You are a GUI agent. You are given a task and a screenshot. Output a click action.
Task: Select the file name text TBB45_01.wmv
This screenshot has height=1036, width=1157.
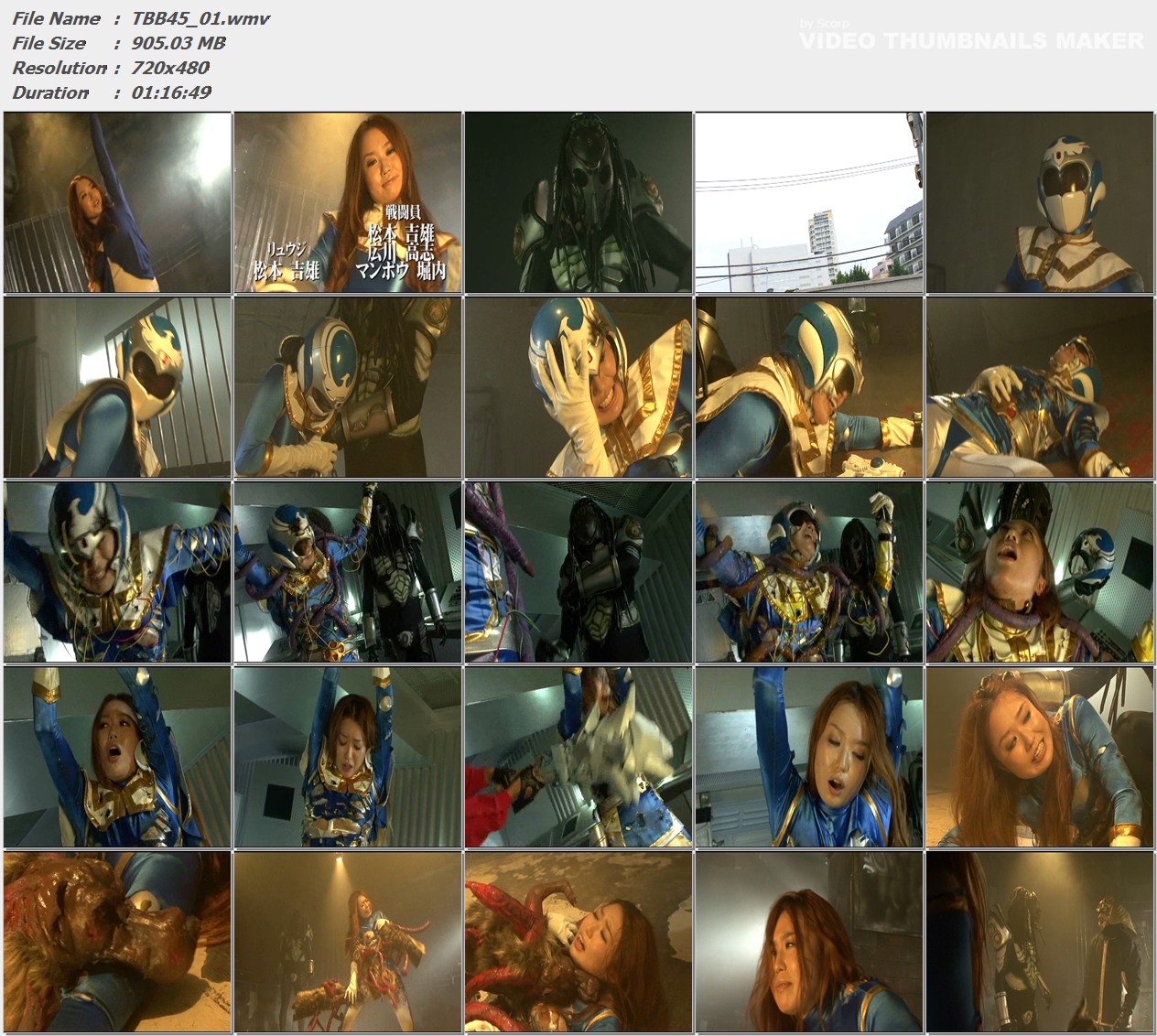200,18
